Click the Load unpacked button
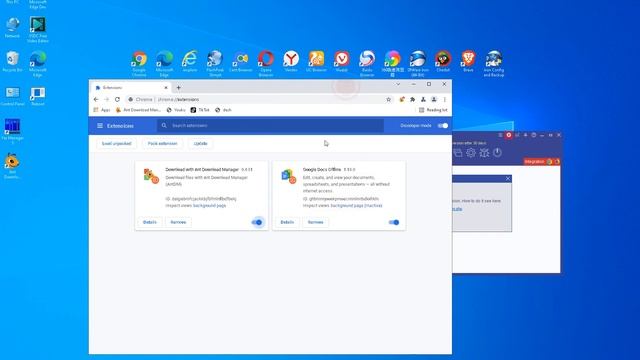Screen dimensions: 640x360 [x=116, y=144]
